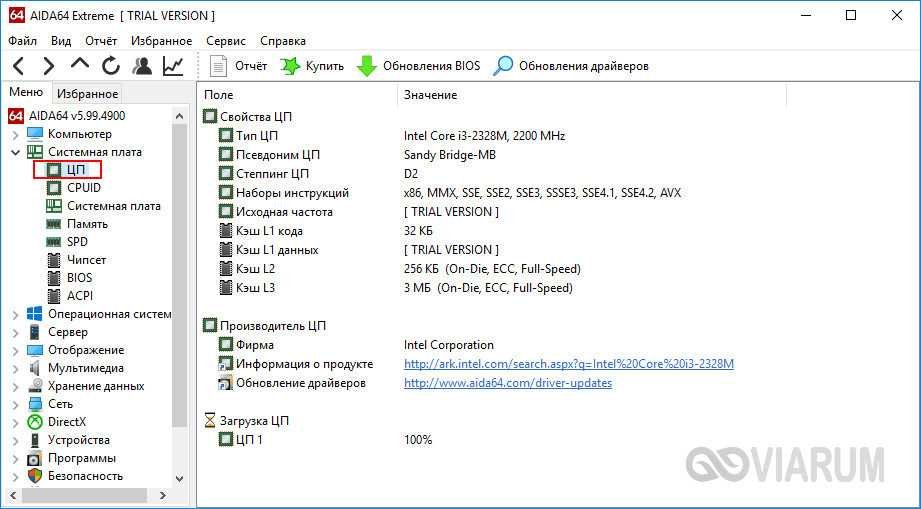
Task: Click the Отчёт report button
Action: (x=240, y=66)
